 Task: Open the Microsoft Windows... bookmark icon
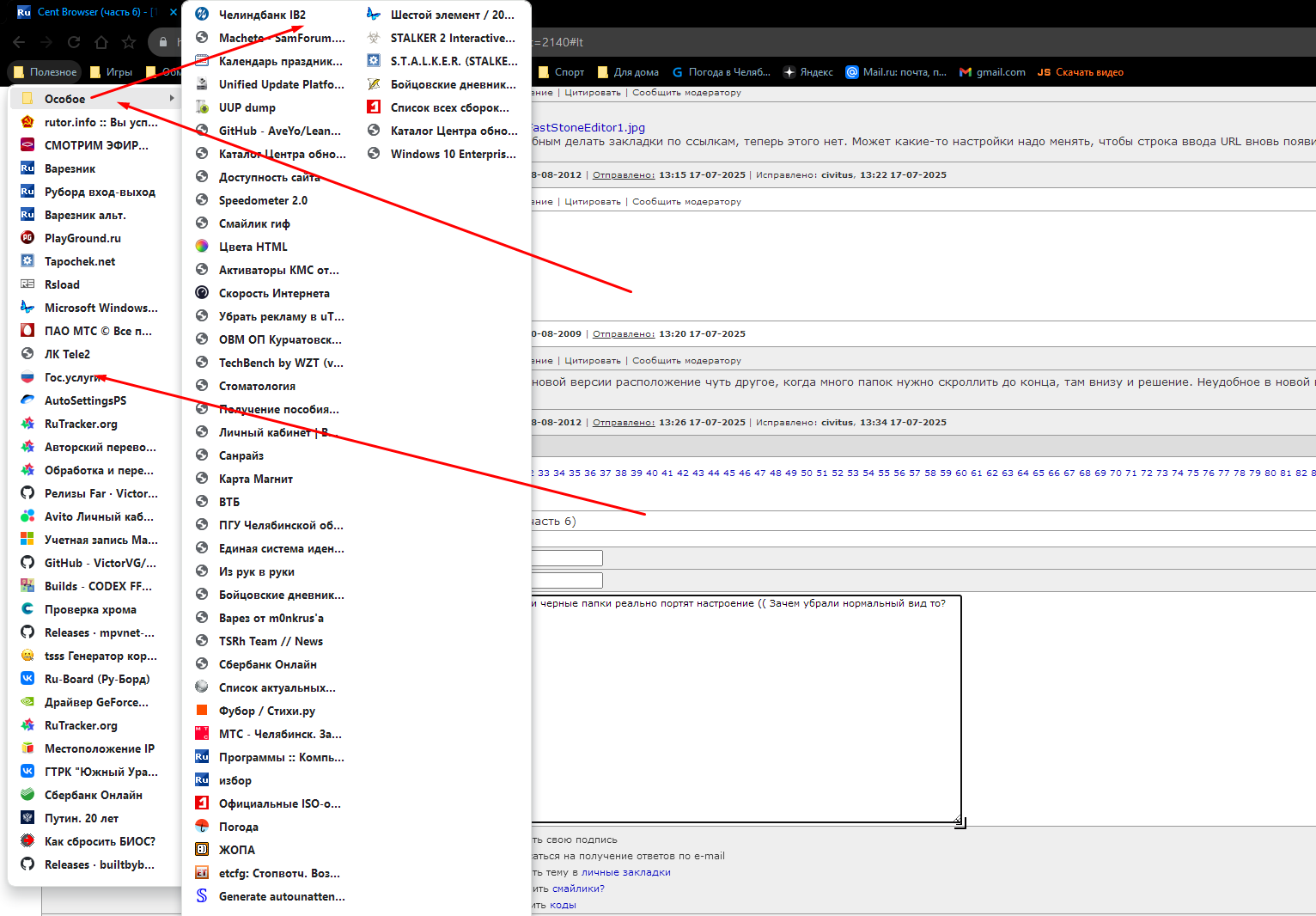click(27, 308)
